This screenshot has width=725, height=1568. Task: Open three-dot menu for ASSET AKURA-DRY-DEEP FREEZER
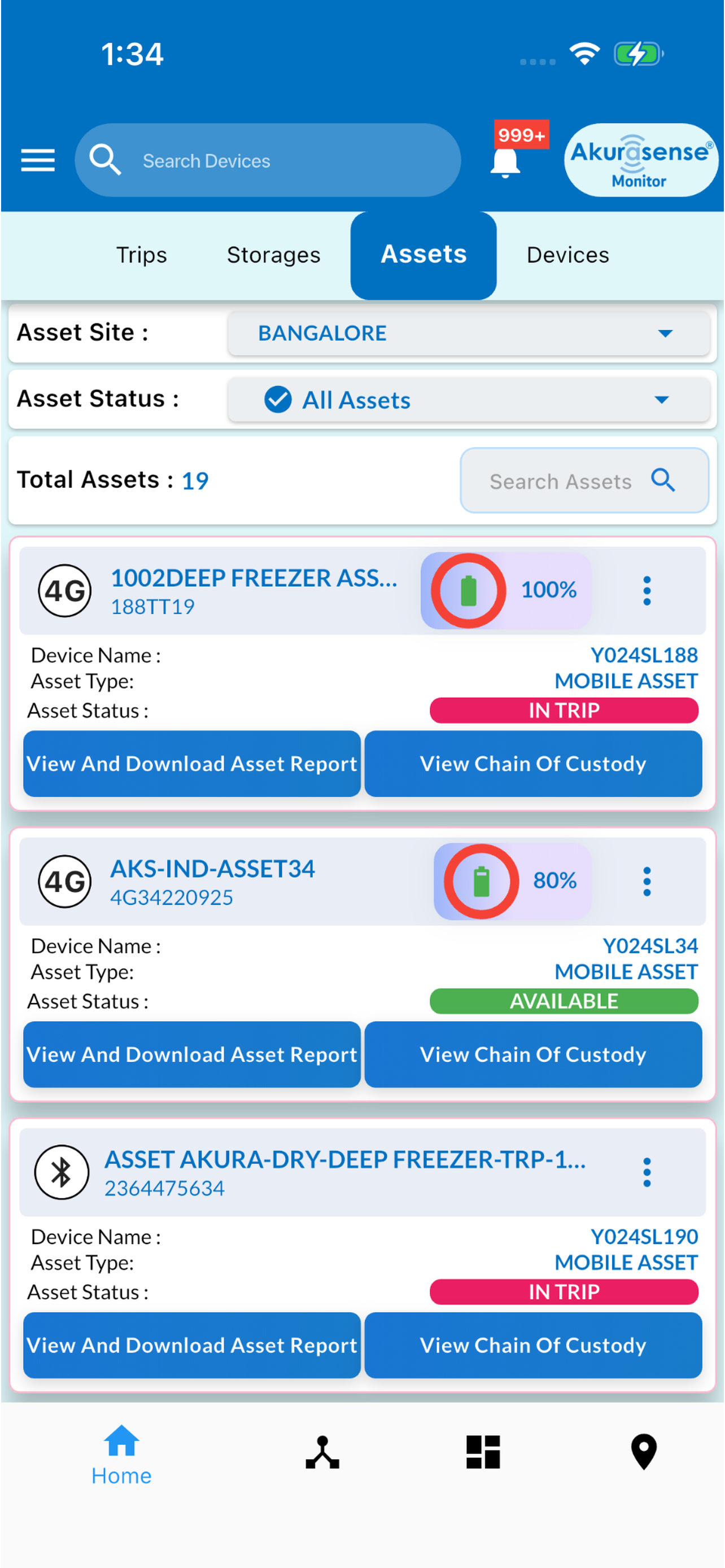coord(647,1172)
